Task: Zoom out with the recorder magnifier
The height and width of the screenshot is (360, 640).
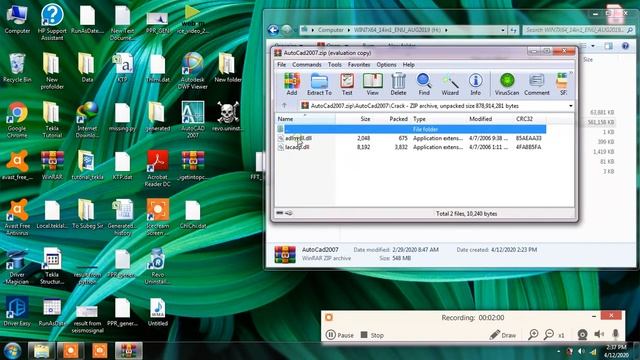Action: (549, 335)
